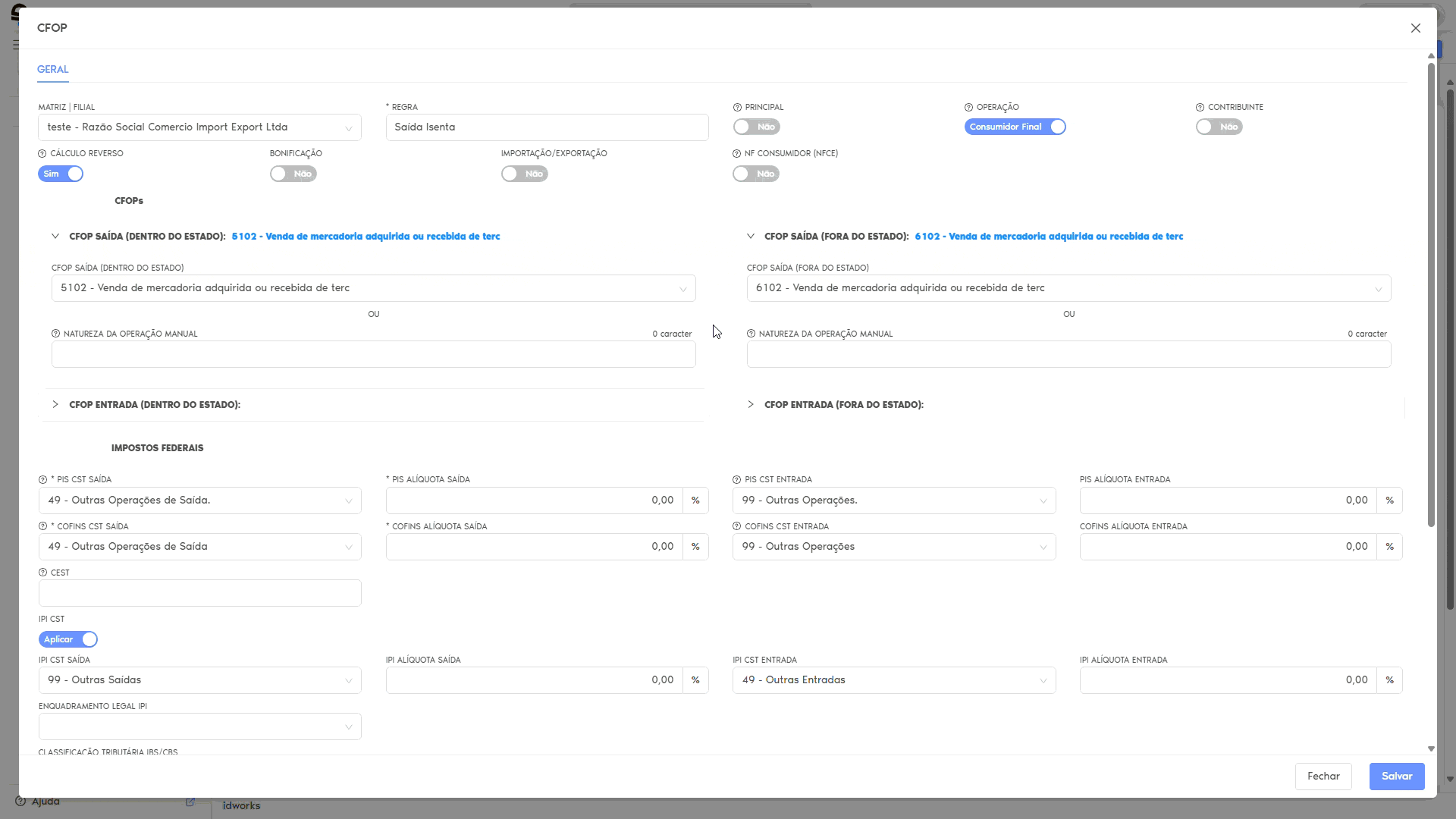Click idworks text in background window
The image size is (1456, 819).
pyautogui.click(x=241, y=805)
